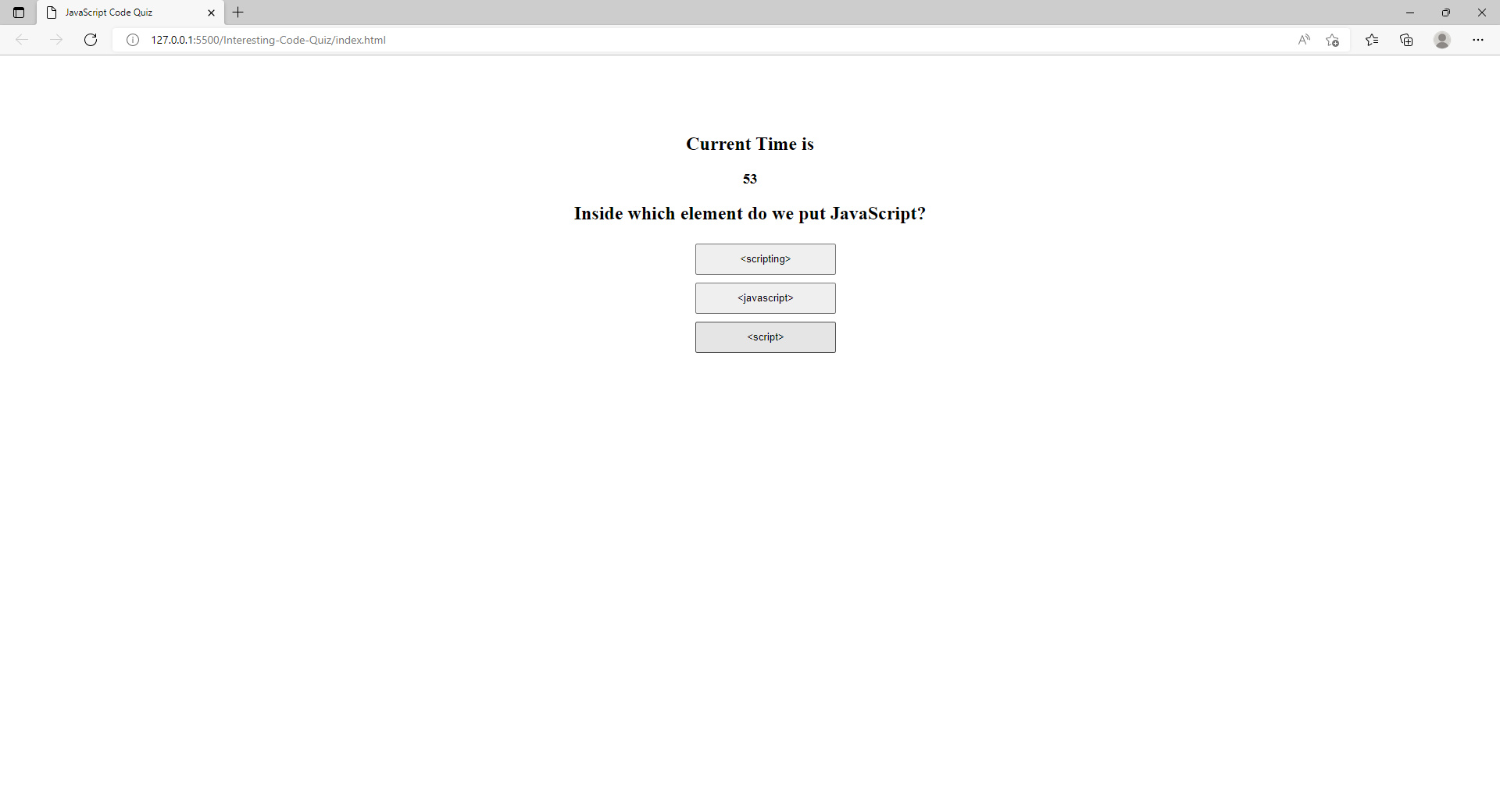The image size is (1500, 812).
Task: Start Read Aloud for the page
Action: [1304, 40]
